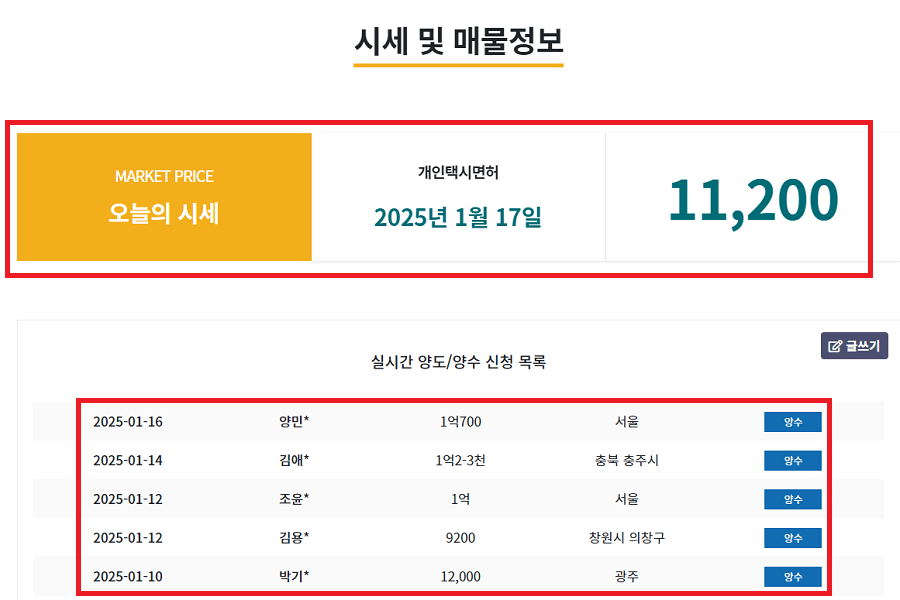900x600 pixels.
Task: Open the 글쓰기 write post button
Action: [854, 345]
